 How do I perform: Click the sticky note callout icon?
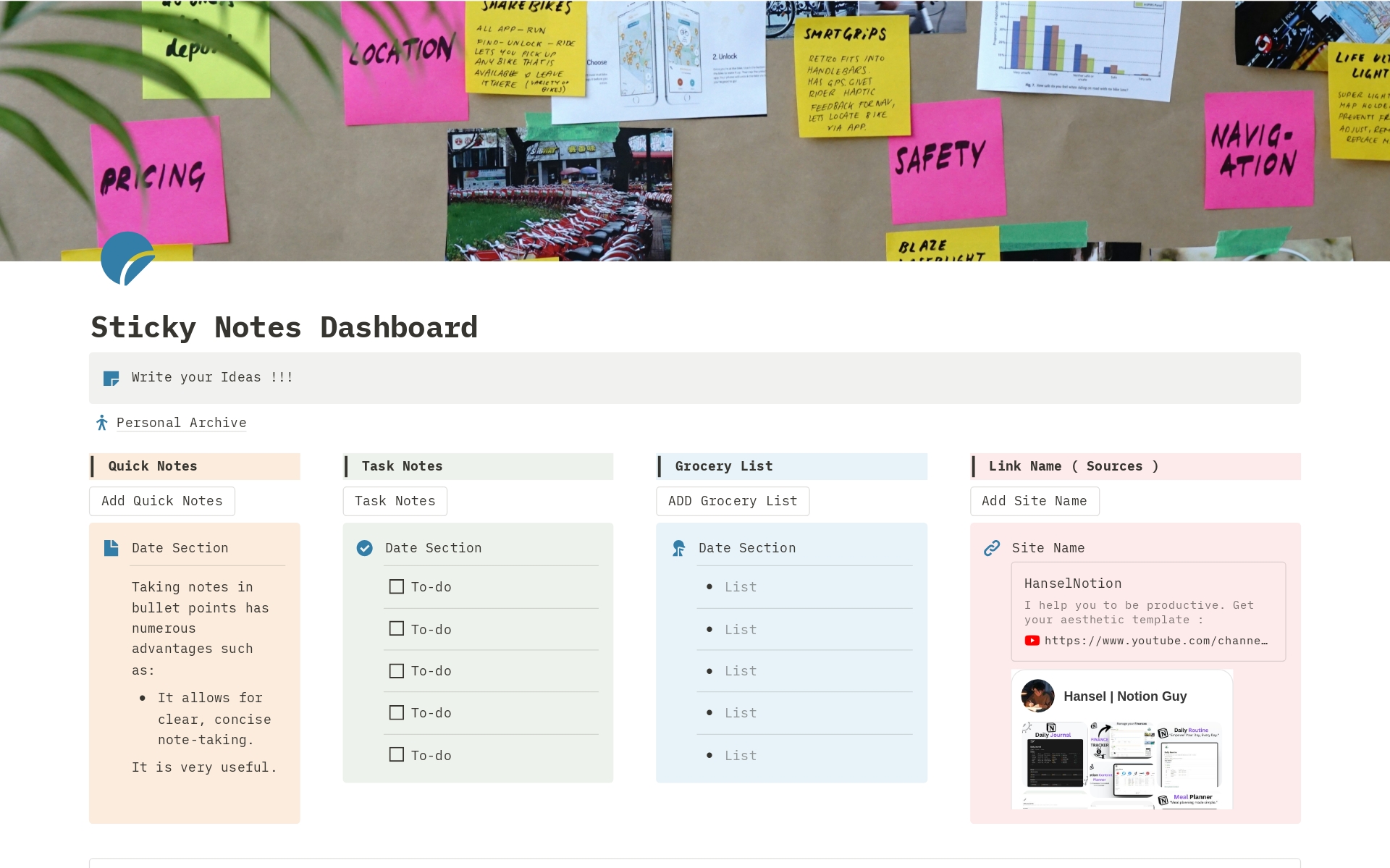tap(111, 378)
